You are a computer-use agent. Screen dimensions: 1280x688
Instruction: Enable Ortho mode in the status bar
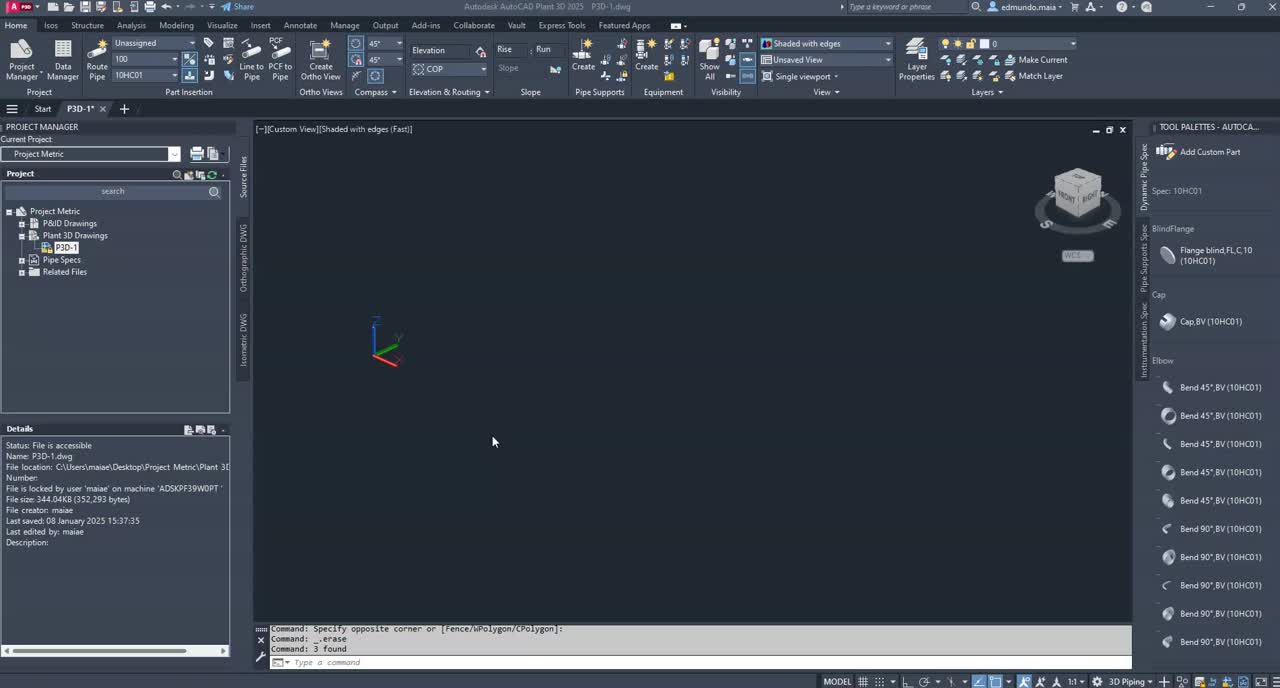point(907,681)
